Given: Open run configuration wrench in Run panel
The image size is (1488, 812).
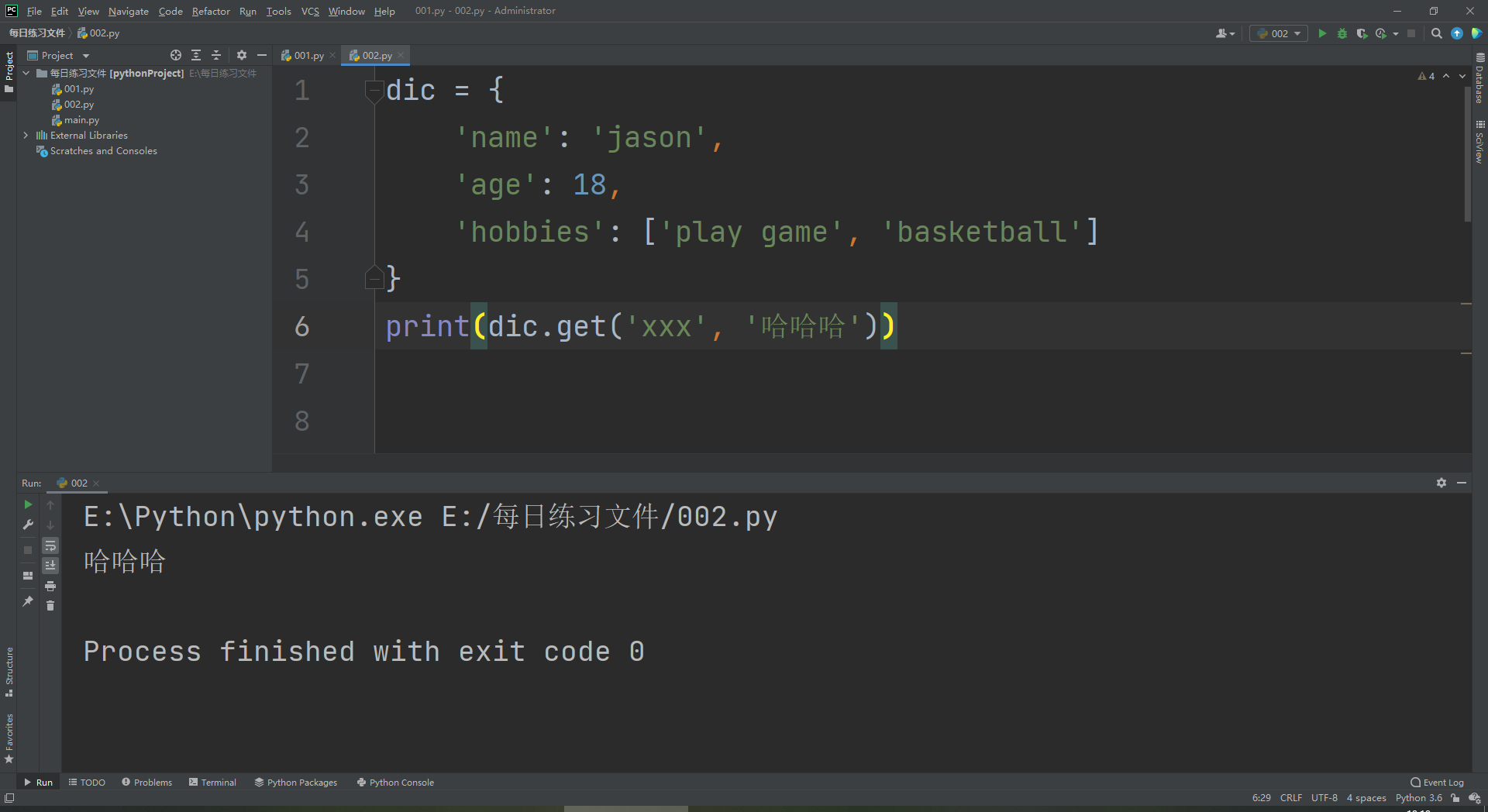Looking at the screenshot, I should [29, 525].
